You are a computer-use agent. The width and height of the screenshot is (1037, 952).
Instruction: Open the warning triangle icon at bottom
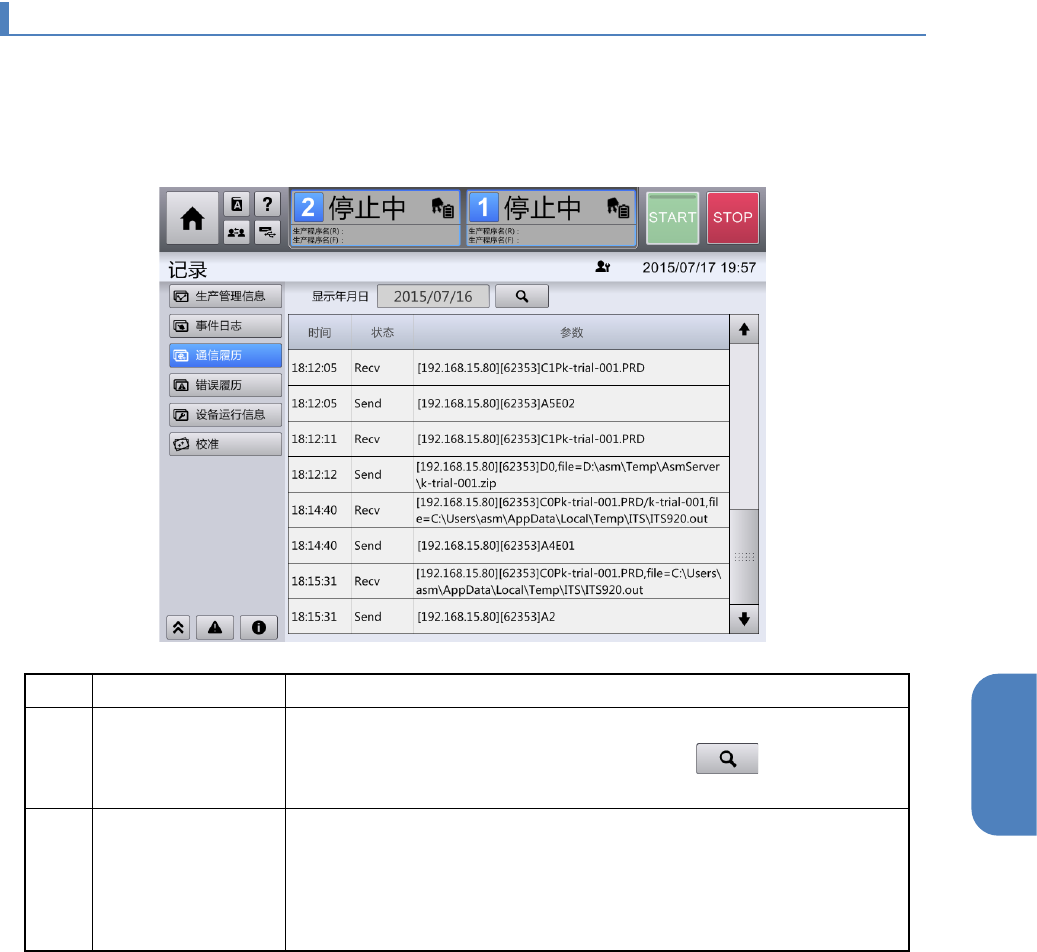(215, 627)
